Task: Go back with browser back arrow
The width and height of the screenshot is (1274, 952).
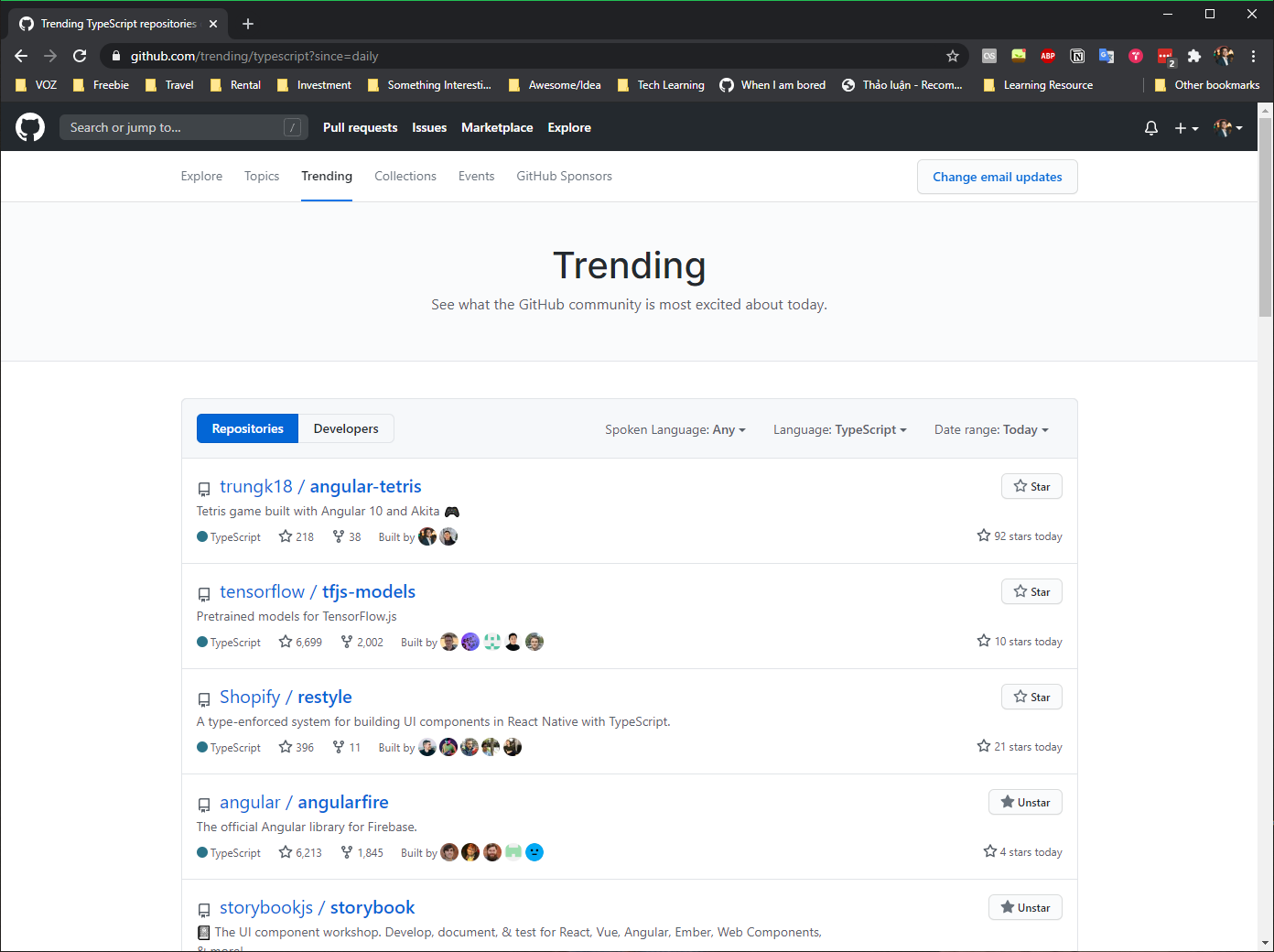Action: pos(21,56)
